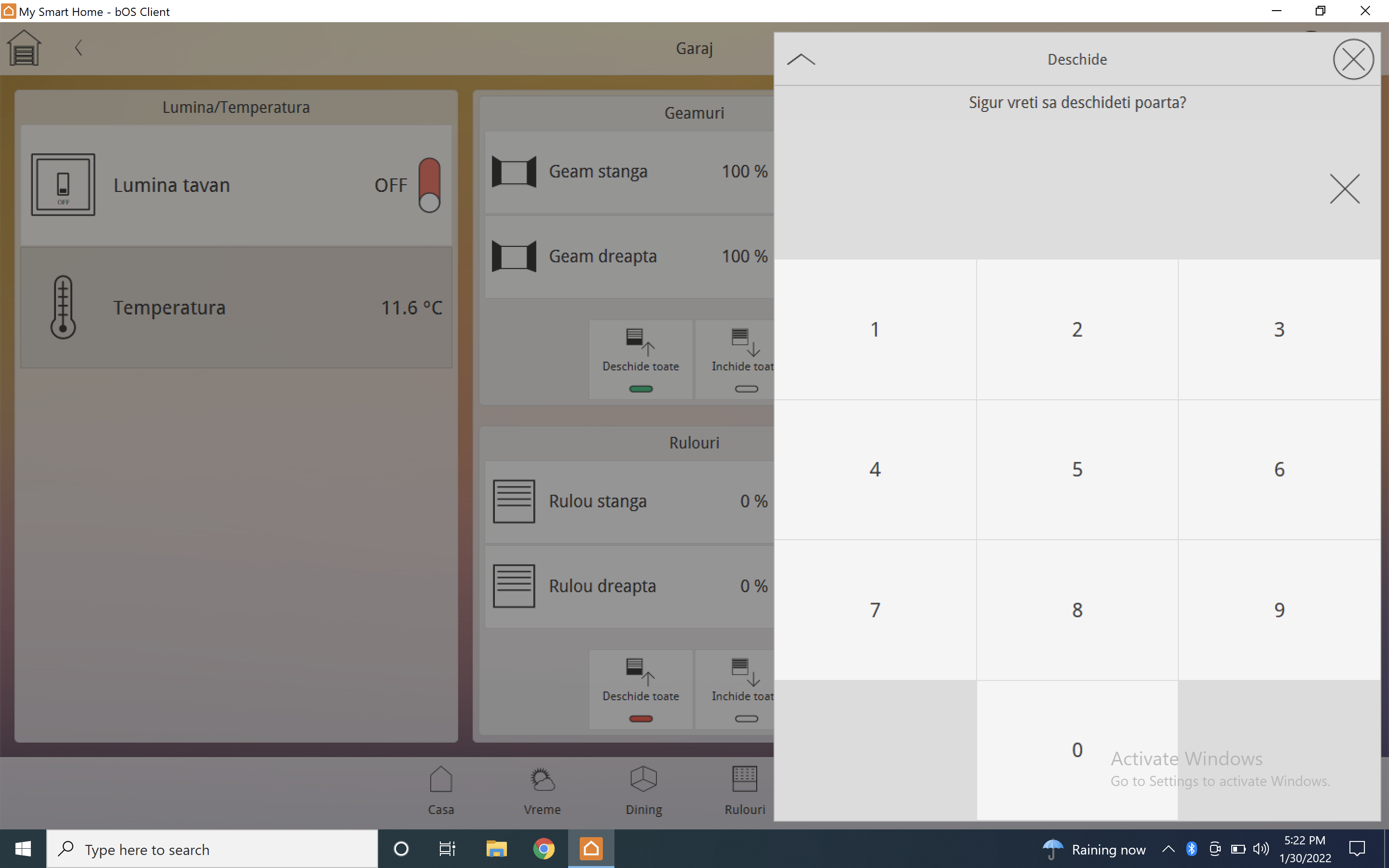The height and width of the screenshot is (868, 1389).
Task: Toggle the Lumina tavan OFF switch
Action: pyautogui.click(x=429, y=185)
